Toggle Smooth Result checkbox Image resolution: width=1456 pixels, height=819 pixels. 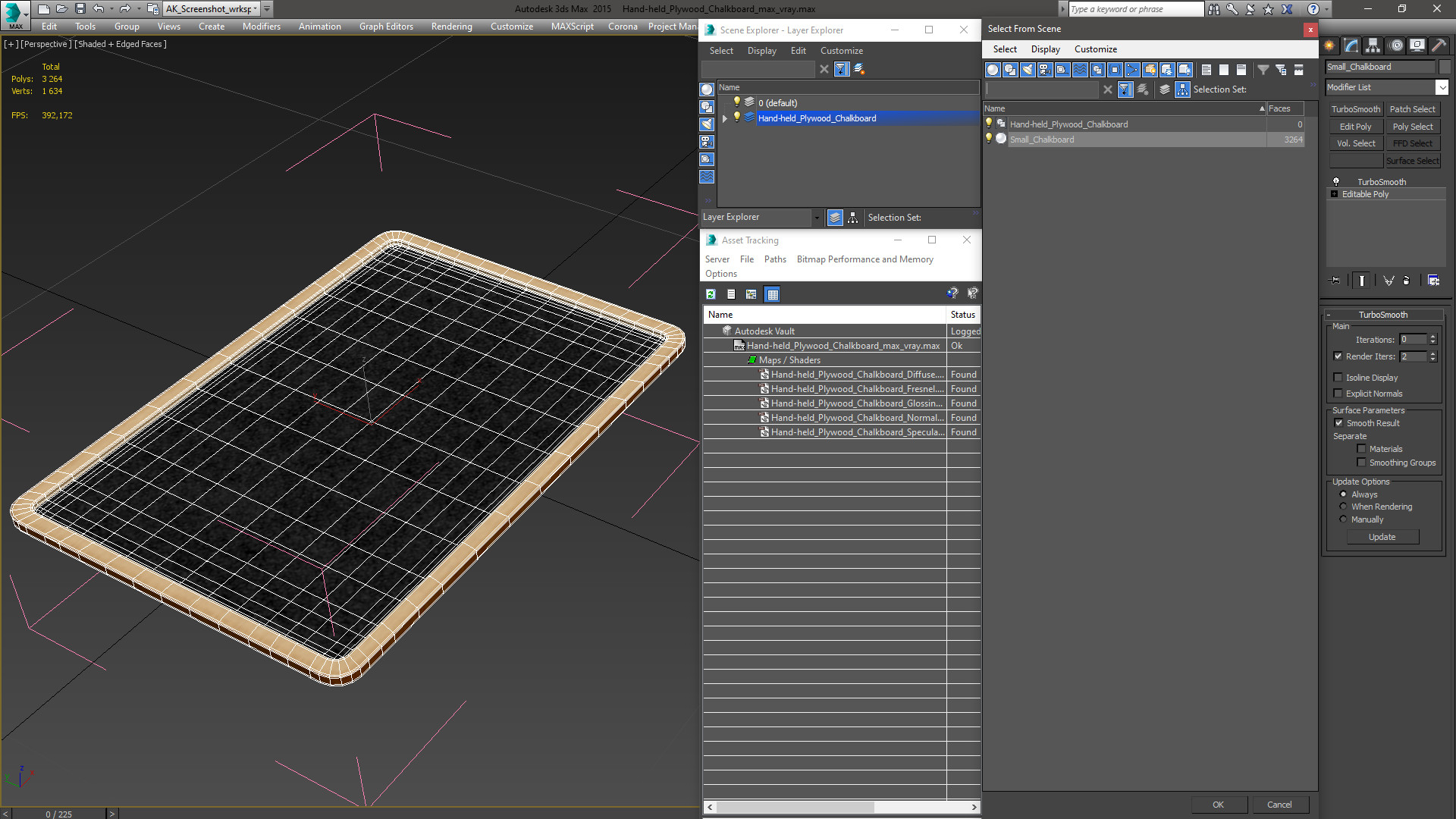[x=1338, y=423]
